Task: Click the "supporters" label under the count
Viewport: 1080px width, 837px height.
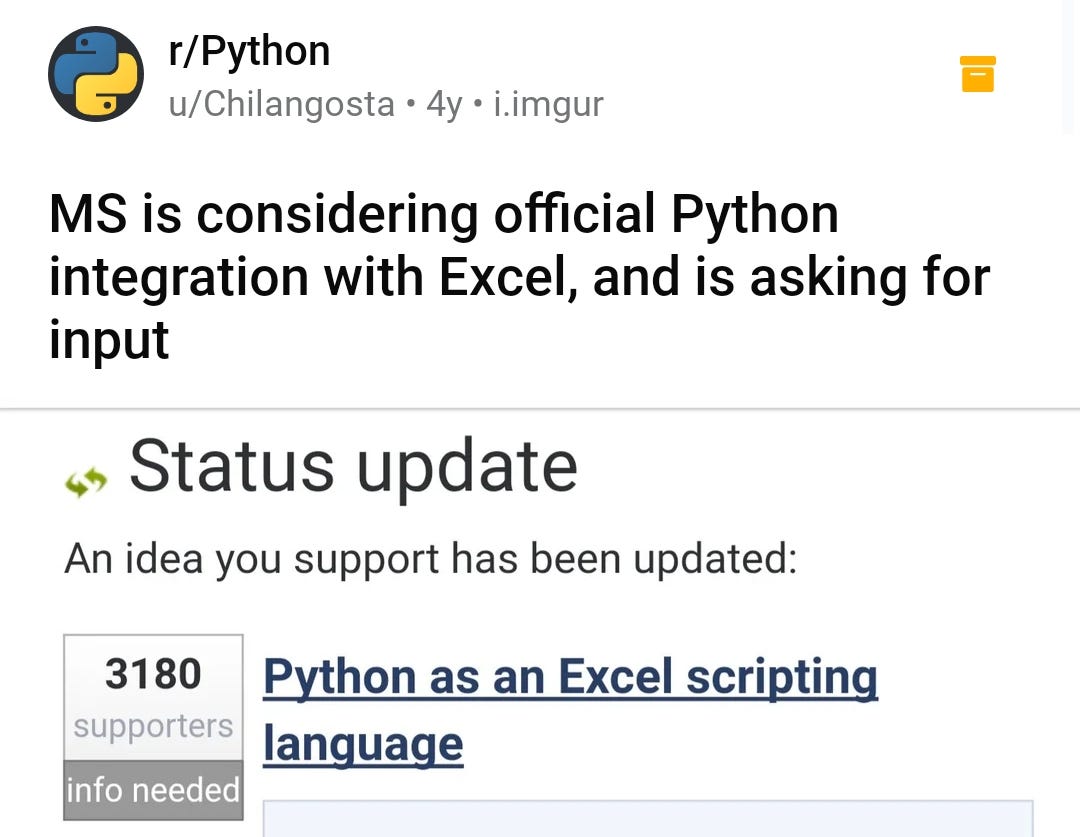Action: point(153,726)
